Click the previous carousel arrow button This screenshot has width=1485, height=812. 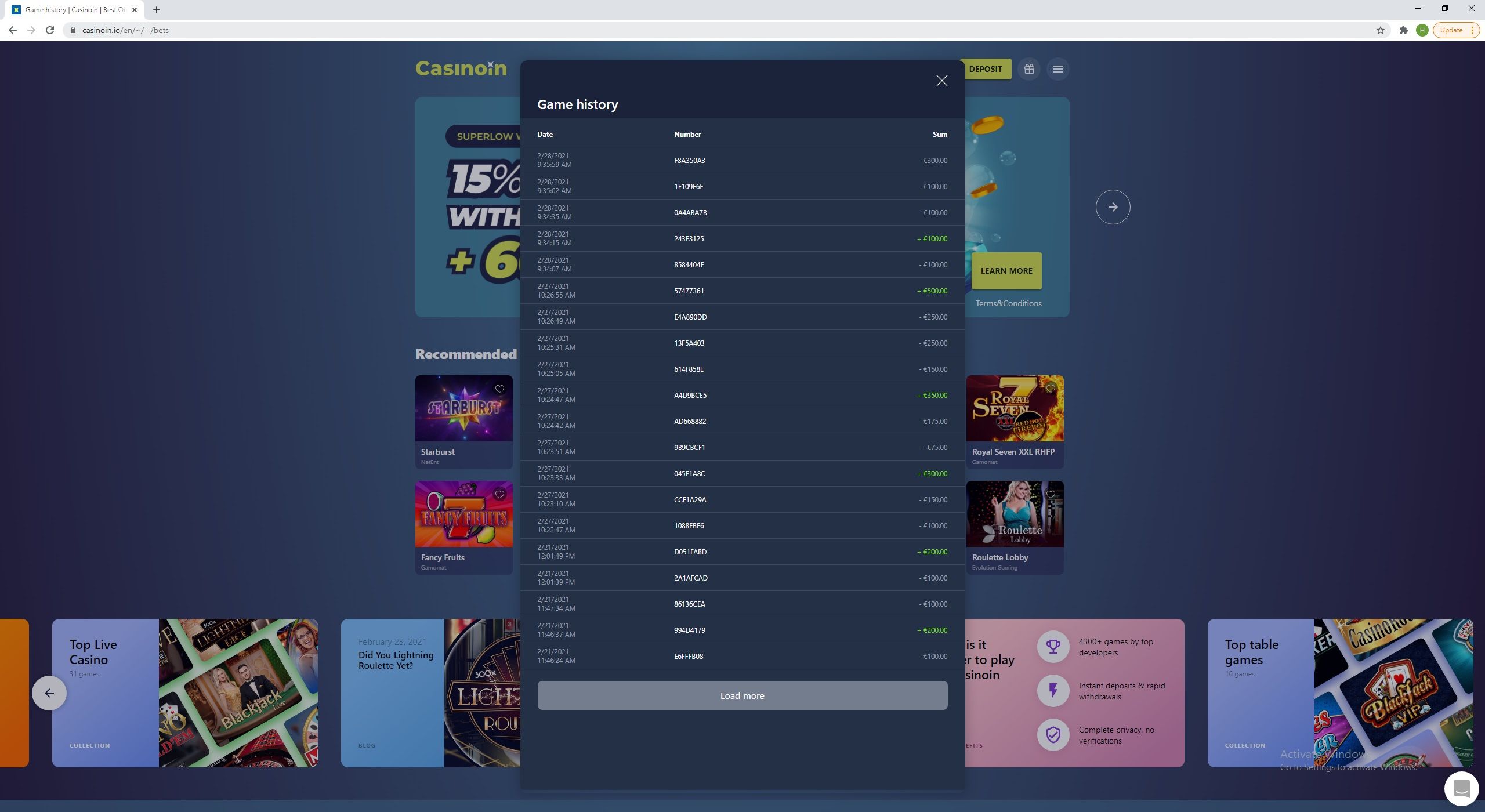tap(49, 693)
